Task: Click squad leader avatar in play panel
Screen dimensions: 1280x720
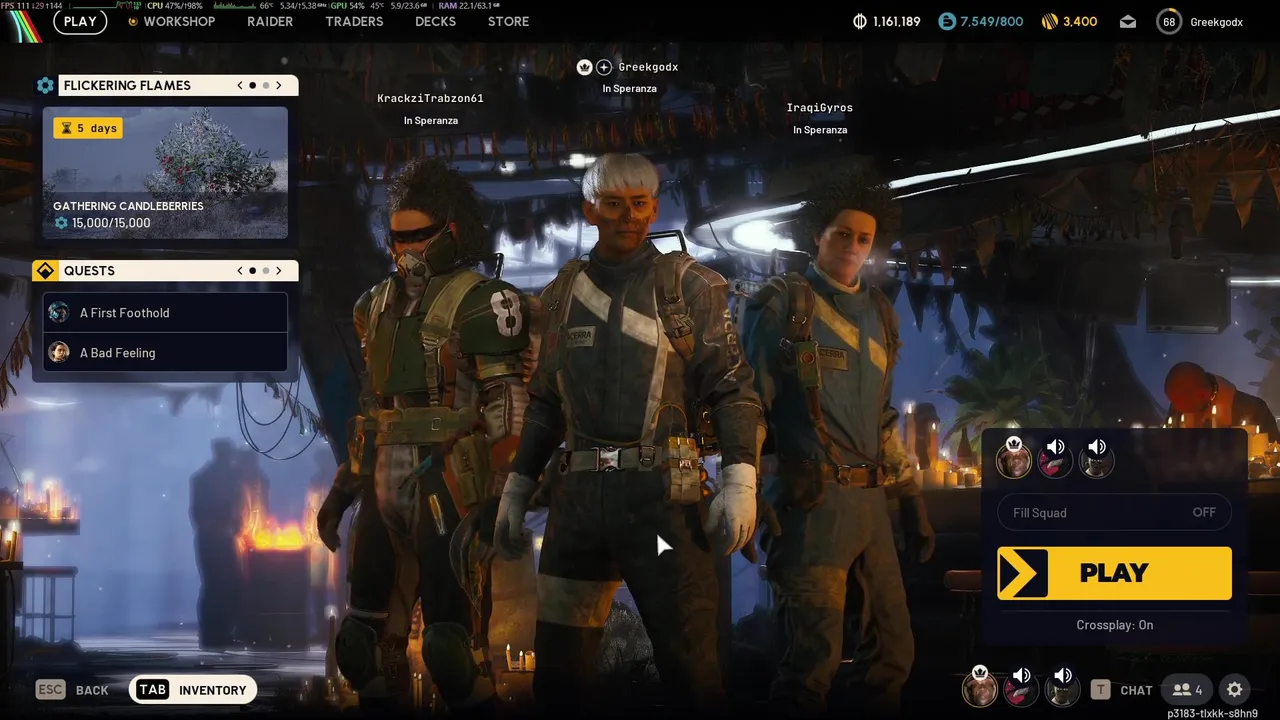Action: point(1014,458)
